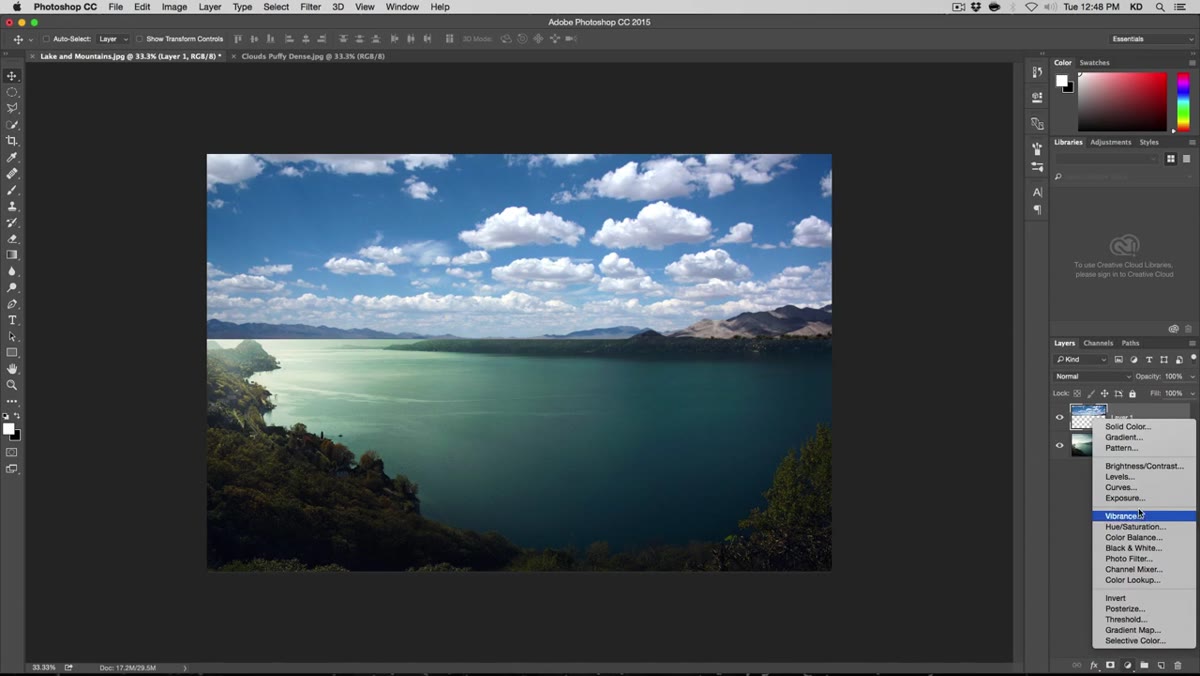The height and width of the screenshot is (676, 1200).
Task: Open the Normal blend mode dropdown
Action: pos(1092,376)
